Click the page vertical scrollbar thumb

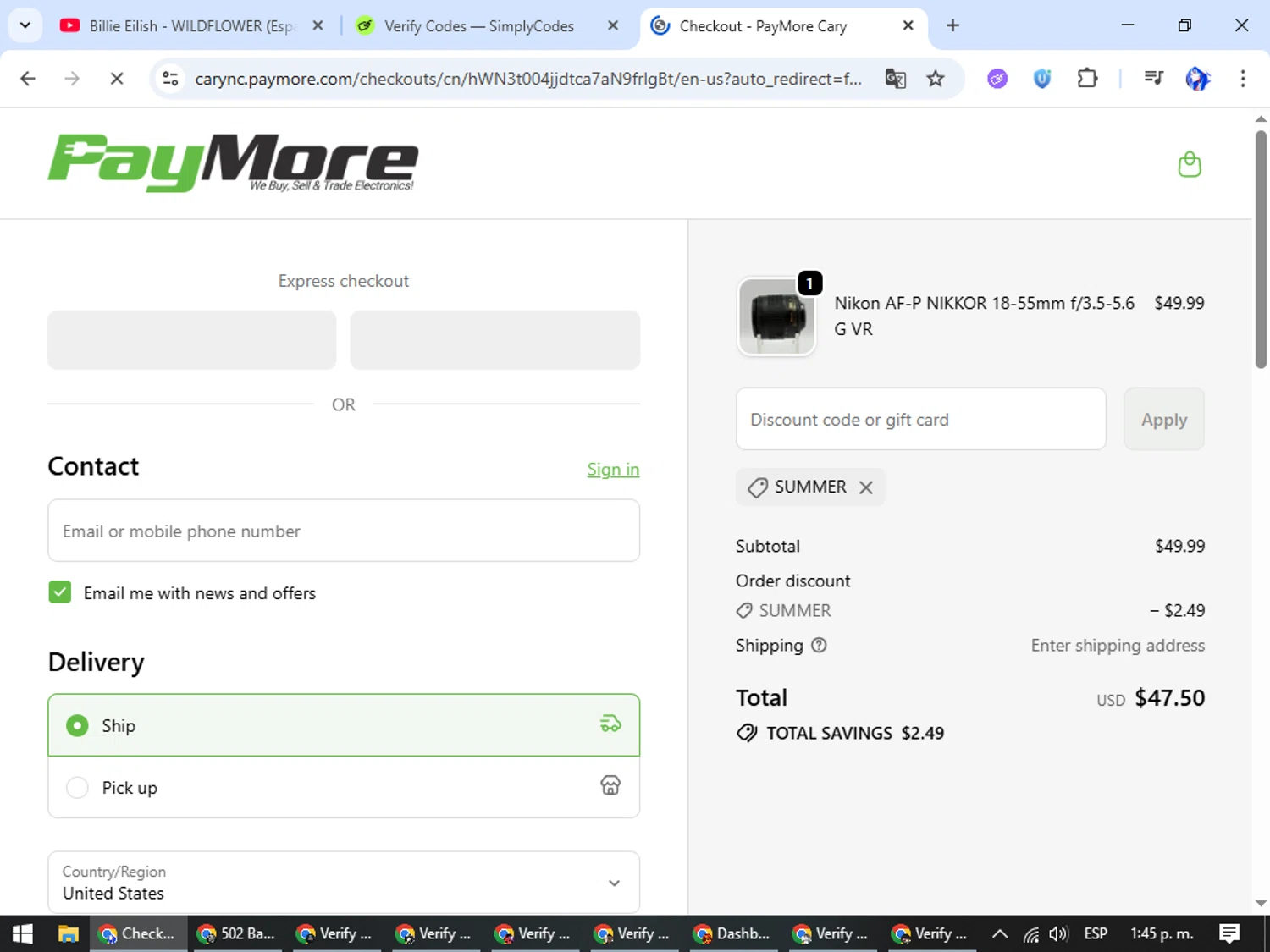(1261, 250)
